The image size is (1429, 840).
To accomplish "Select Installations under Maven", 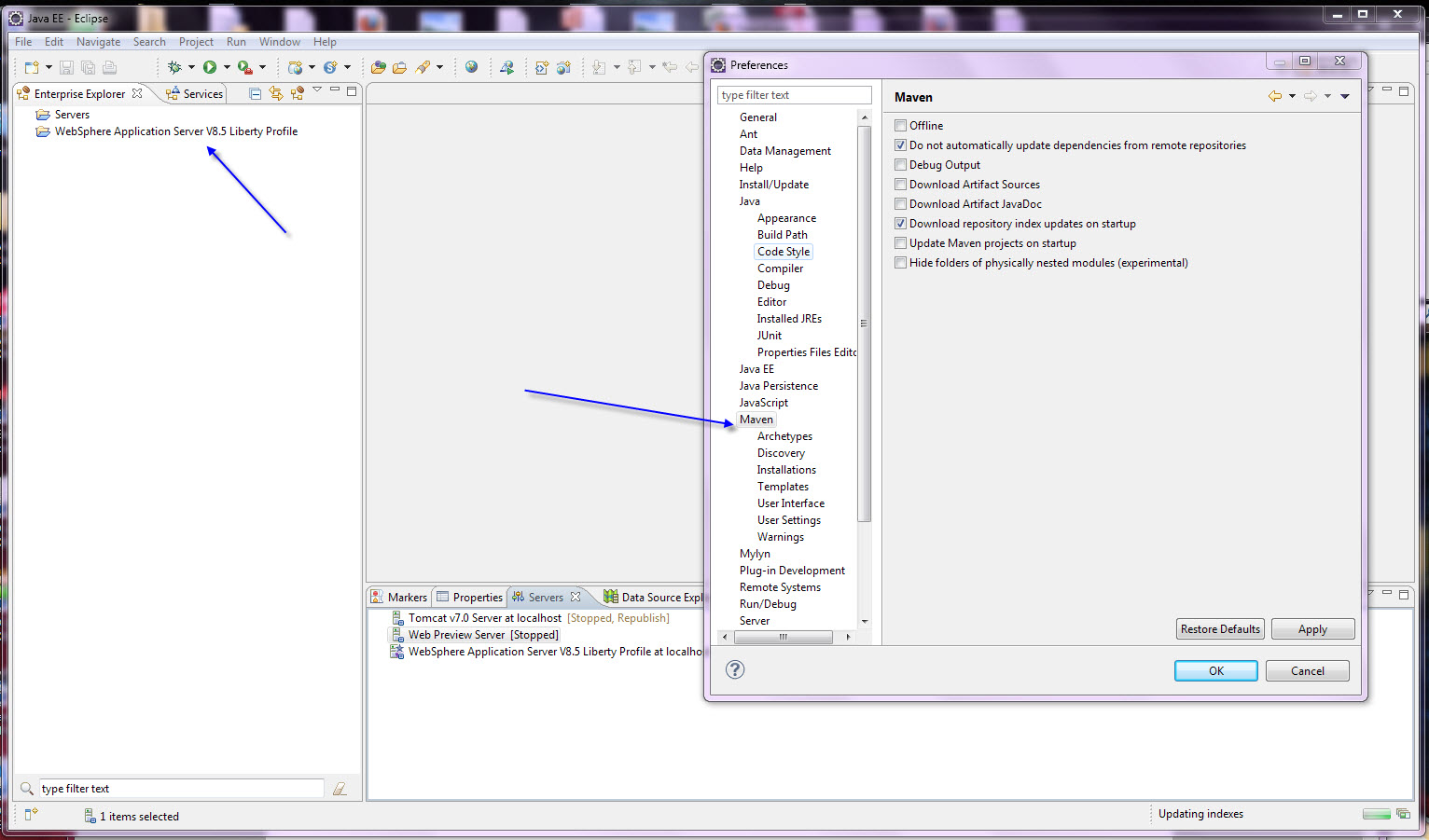I will click(786, 470).
